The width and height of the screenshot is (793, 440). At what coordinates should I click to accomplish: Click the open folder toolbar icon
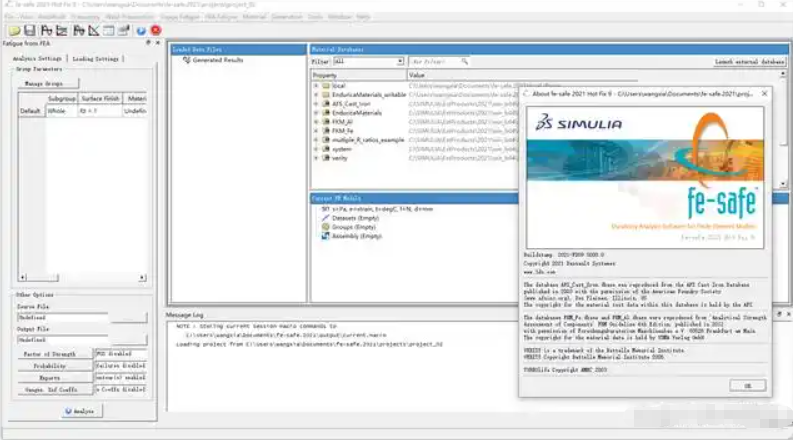[x=10, y=31]
